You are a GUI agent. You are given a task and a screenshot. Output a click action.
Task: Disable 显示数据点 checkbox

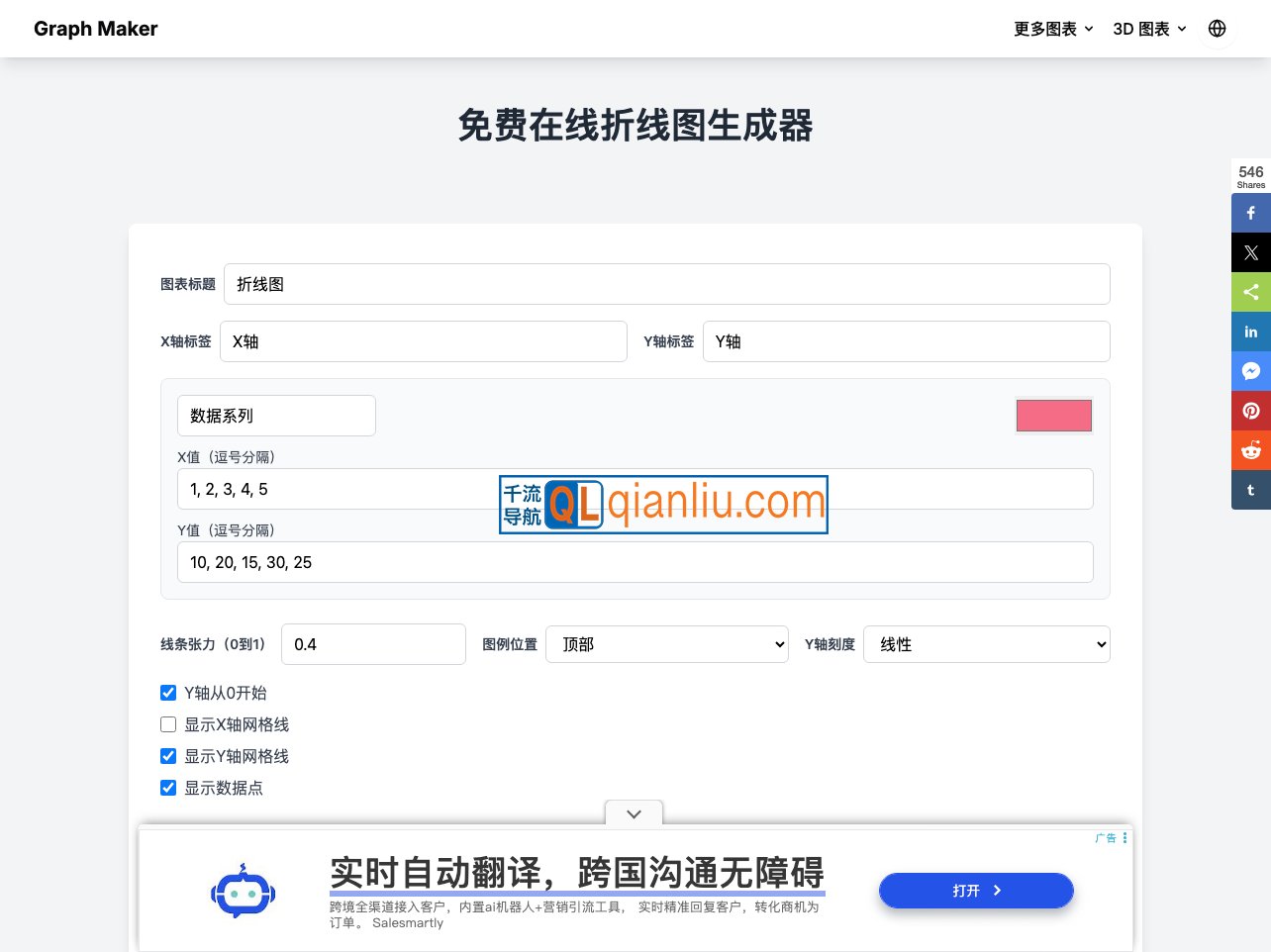[168, 788]
